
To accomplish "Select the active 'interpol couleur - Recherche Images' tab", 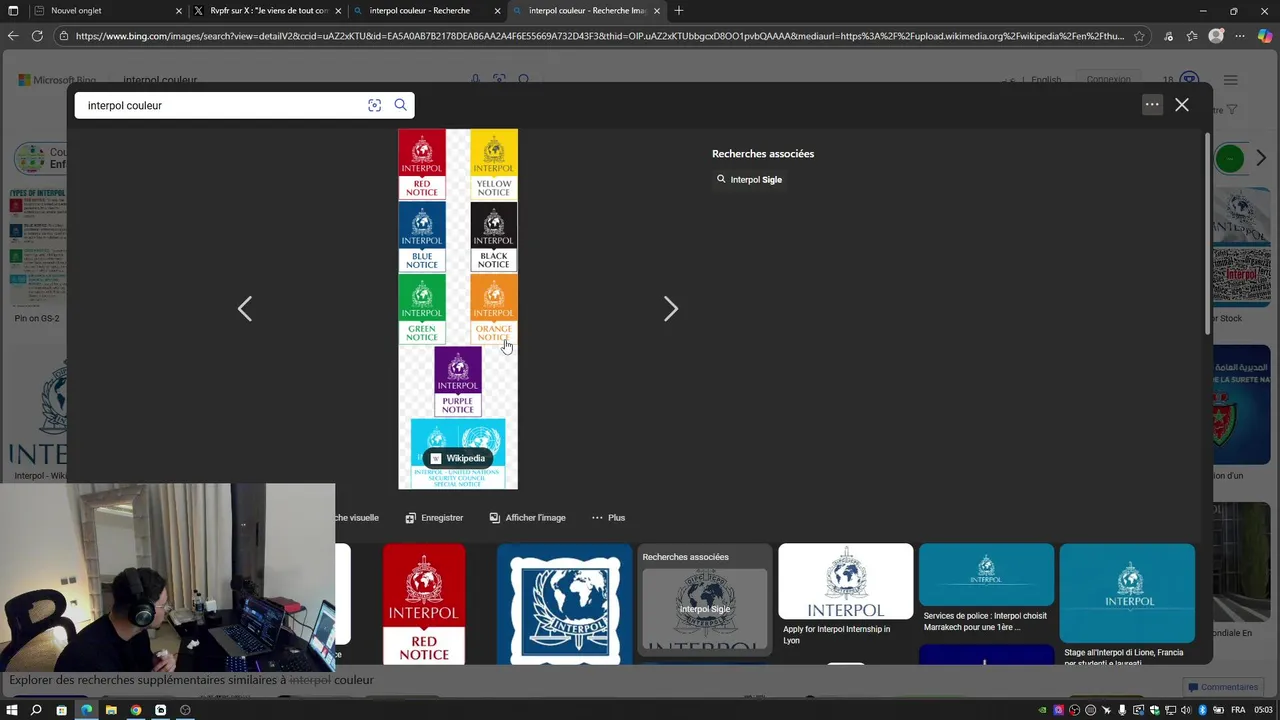I will point(585,11).
